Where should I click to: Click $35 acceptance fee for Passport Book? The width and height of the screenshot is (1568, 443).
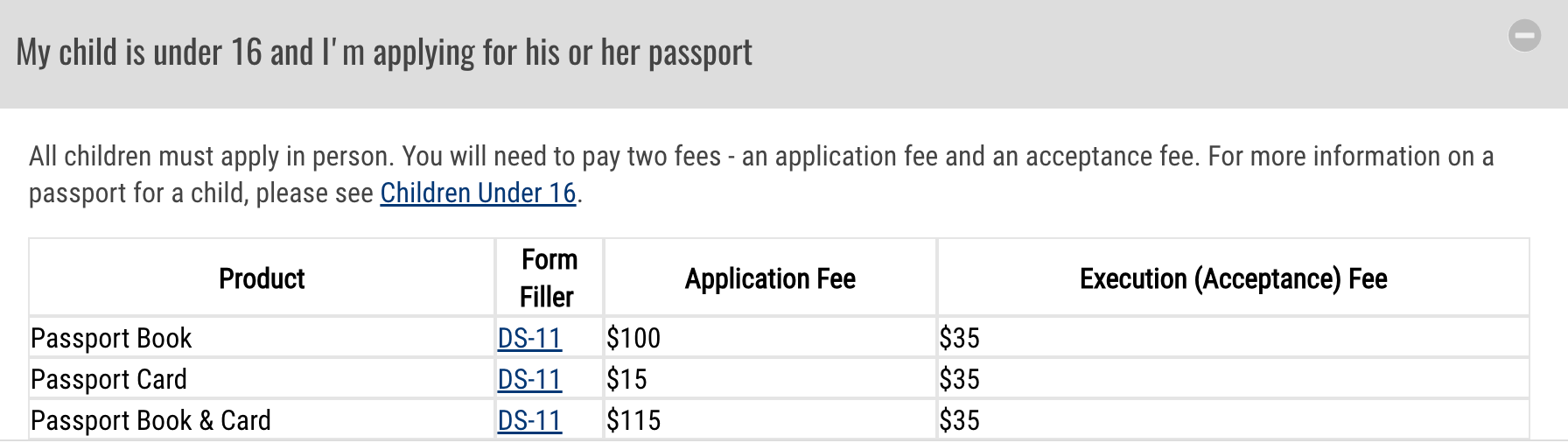[x=959, y=338]
